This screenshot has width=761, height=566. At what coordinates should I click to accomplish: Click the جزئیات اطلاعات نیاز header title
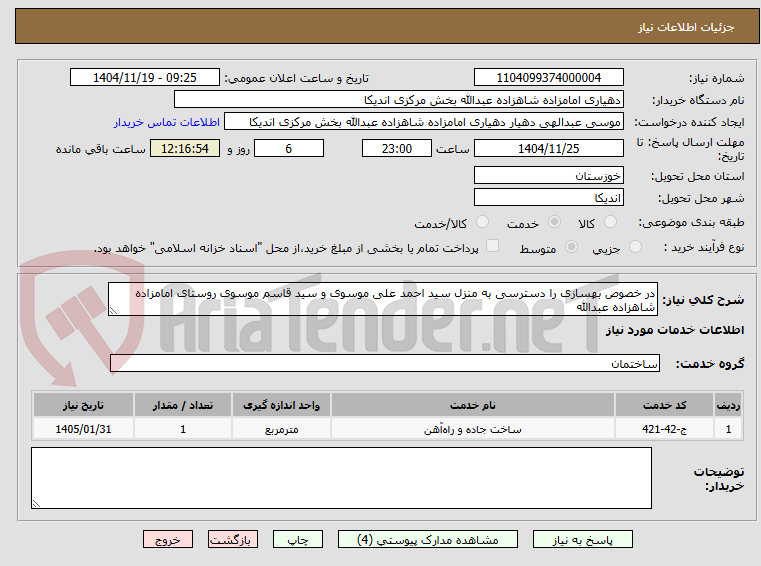tap(686, 27)
